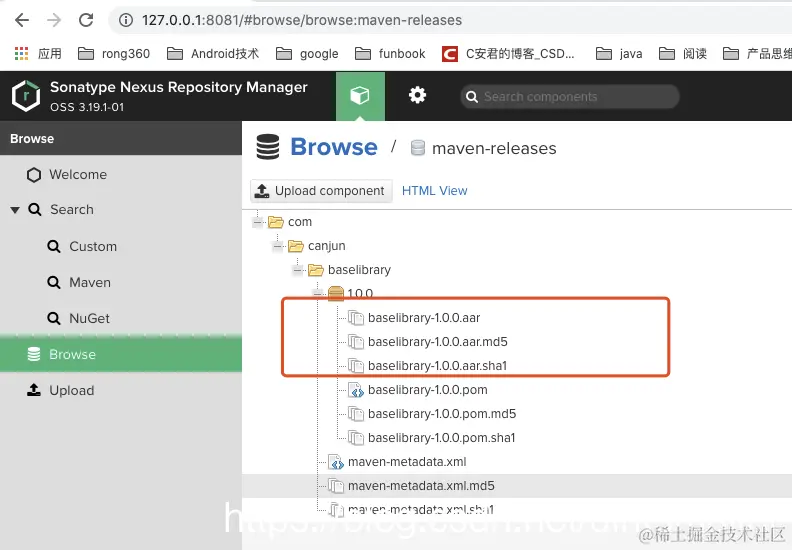
Task: Click the baselibrary folder icon
Action: point(316,270)
